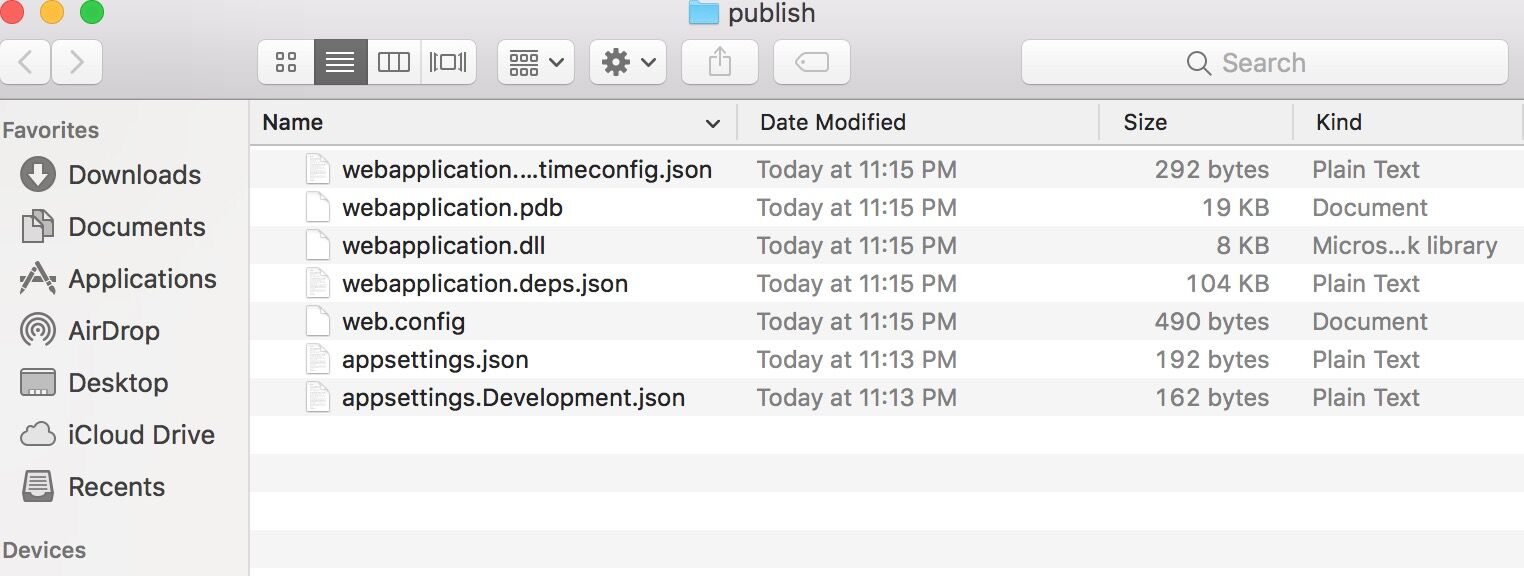This screenshot has width=1524, height=576.
Task: Select Downloads in the sidebar
Action: pos(133,175)
